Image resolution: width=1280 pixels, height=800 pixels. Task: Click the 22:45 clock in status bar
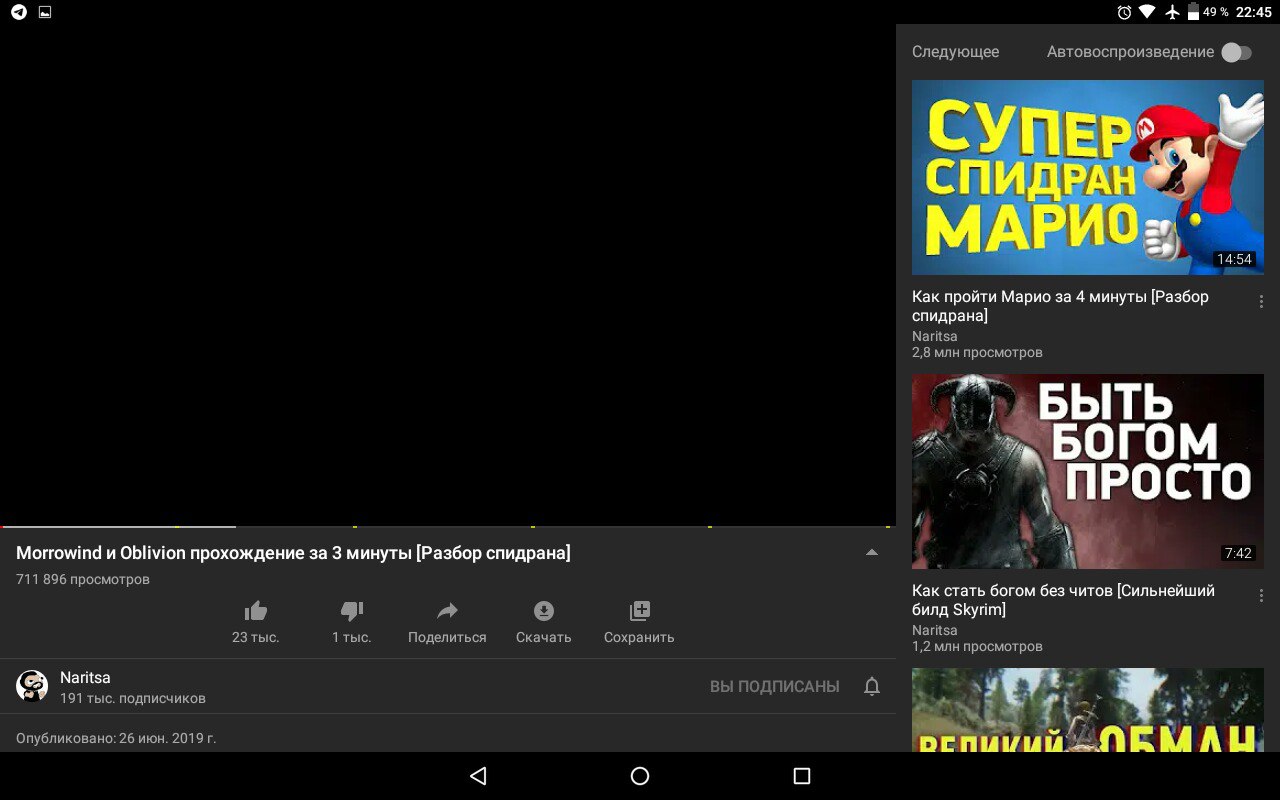pyautogui.click(x=1253, y=12)
